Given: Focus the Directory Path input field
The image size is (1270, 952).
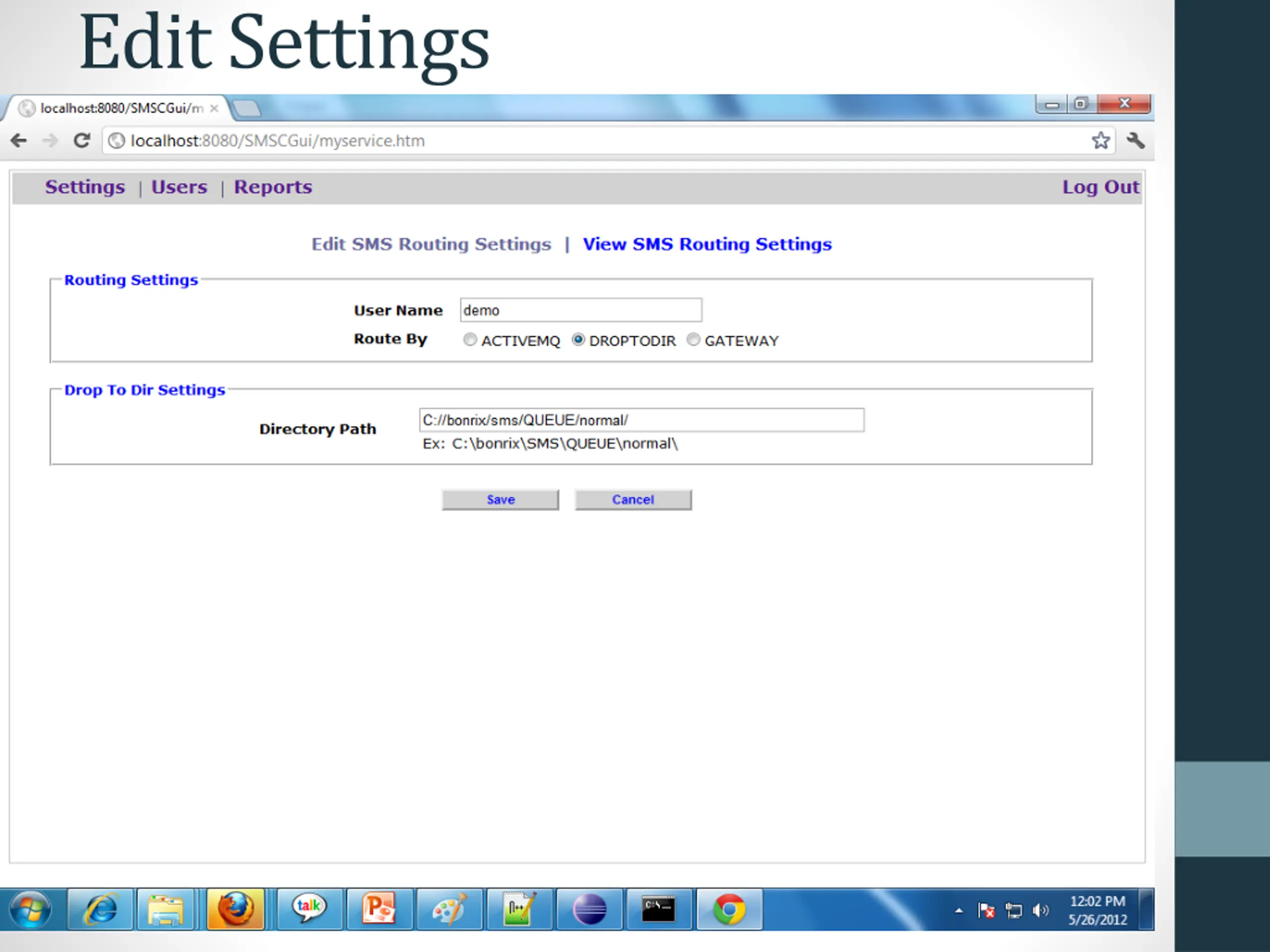Looking at the screenshot, I should (x=641, y=420).
